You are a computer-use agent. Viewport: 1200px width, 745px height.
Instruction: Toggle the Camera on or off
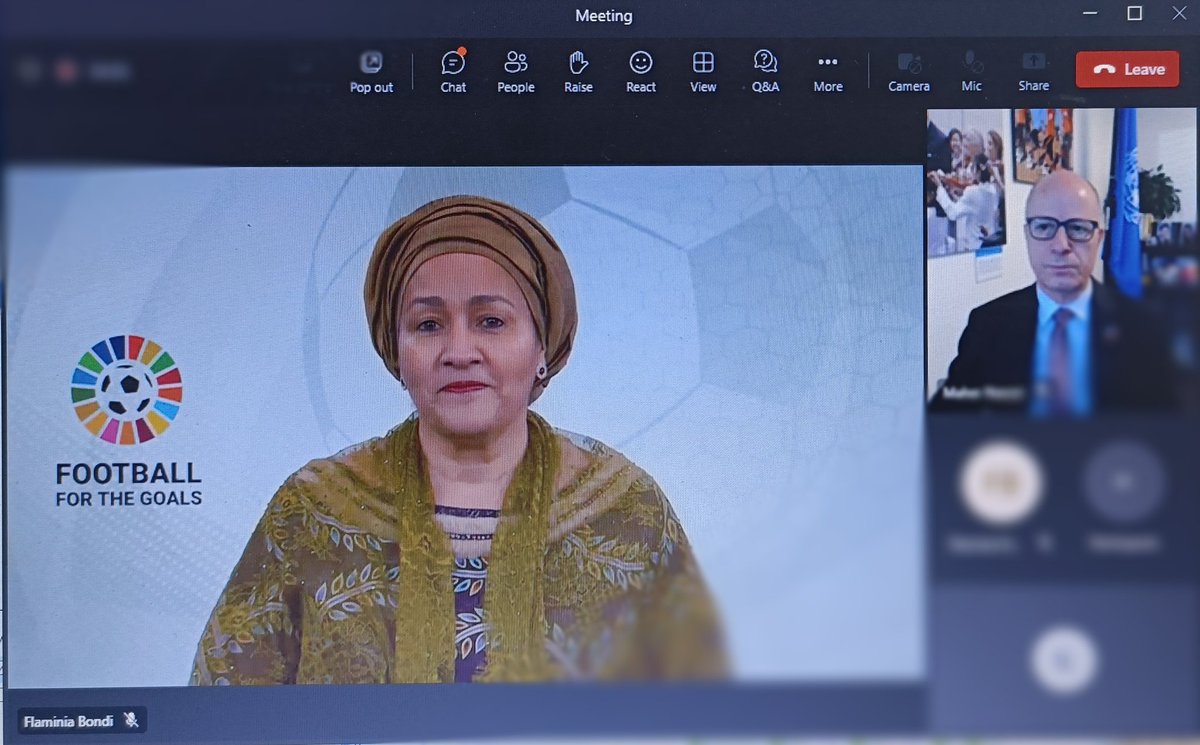pyautogui.click(x=909, y=72)
